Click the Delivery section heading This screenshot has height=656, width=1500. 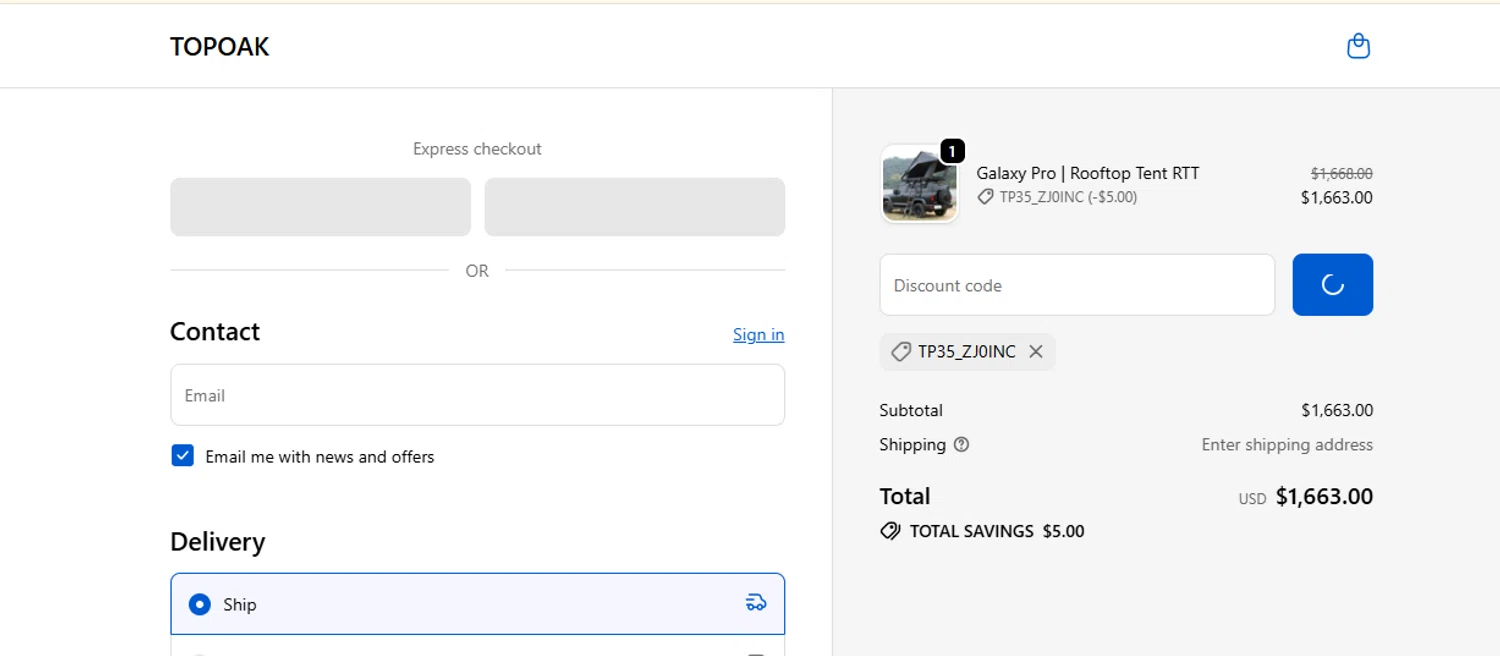(217, 542)
